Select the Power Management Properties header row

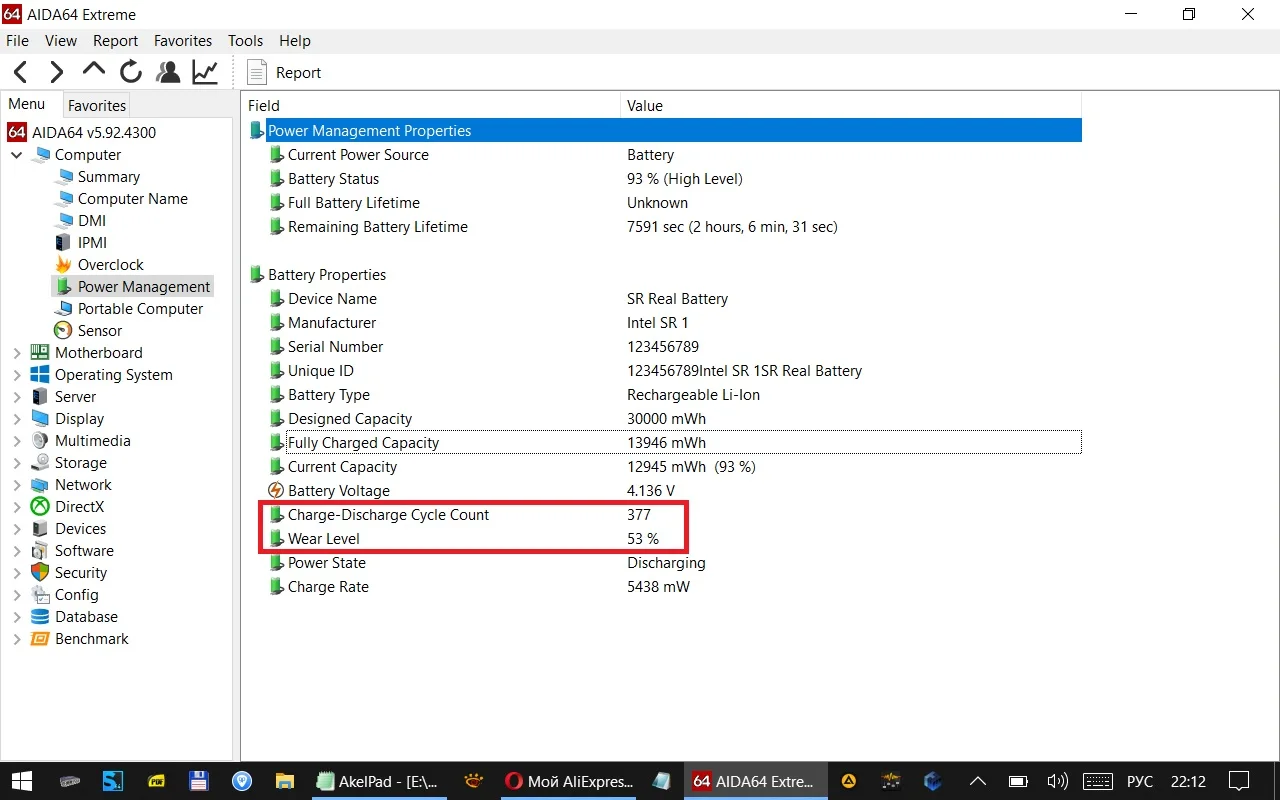pos(664,131)
